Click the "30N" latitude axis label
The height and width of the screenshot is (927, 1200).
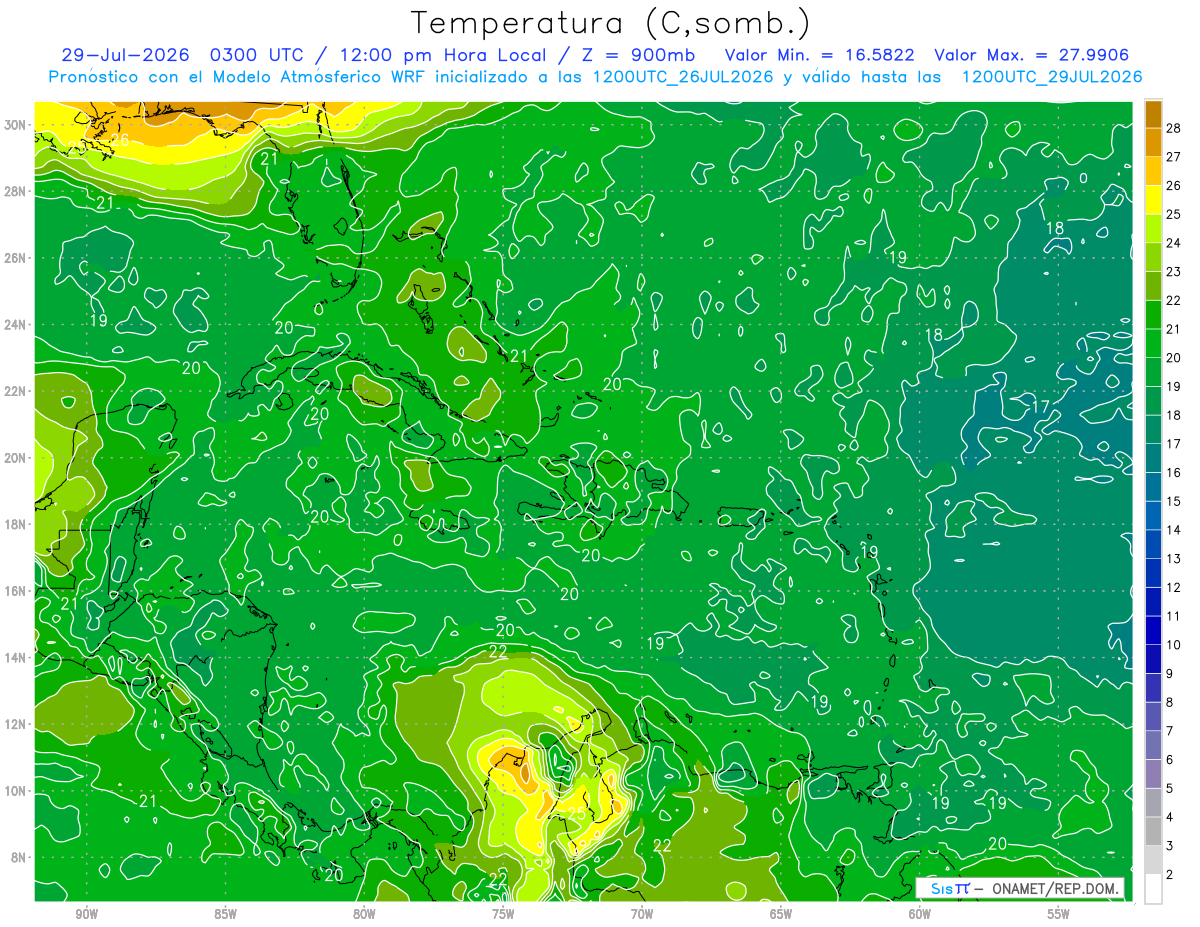pos(17,125)
